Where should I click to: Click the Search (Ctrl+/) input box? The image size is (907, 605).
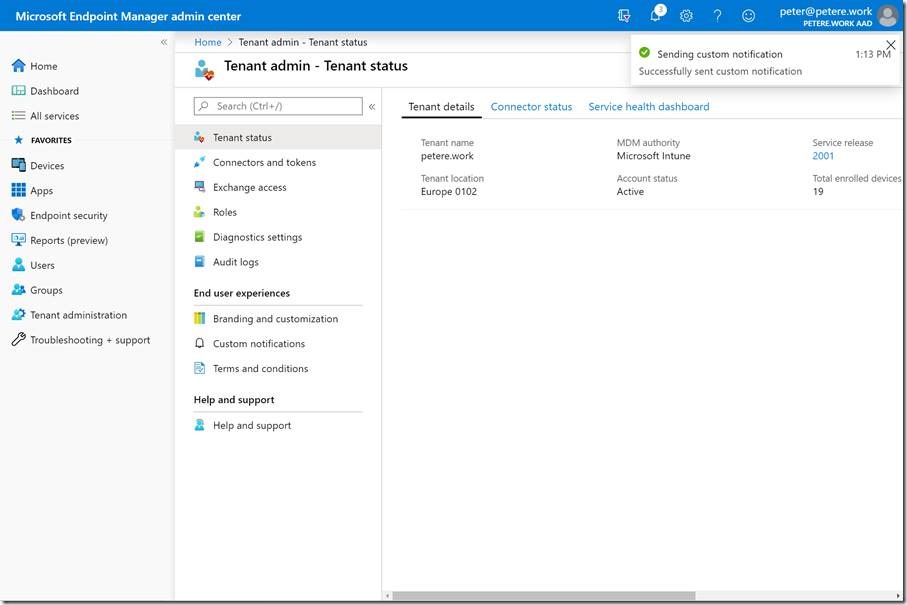[x=278, y=106]
